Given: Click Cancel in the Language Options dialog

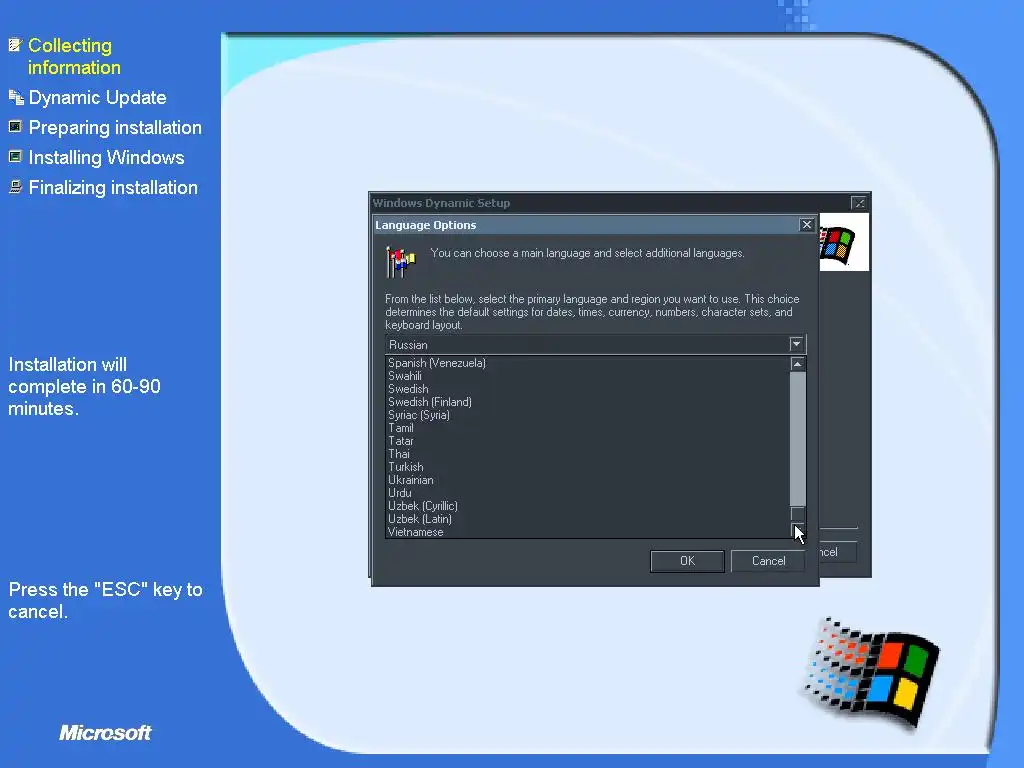Looking at the screenshot, I should (x=768, y=561).
